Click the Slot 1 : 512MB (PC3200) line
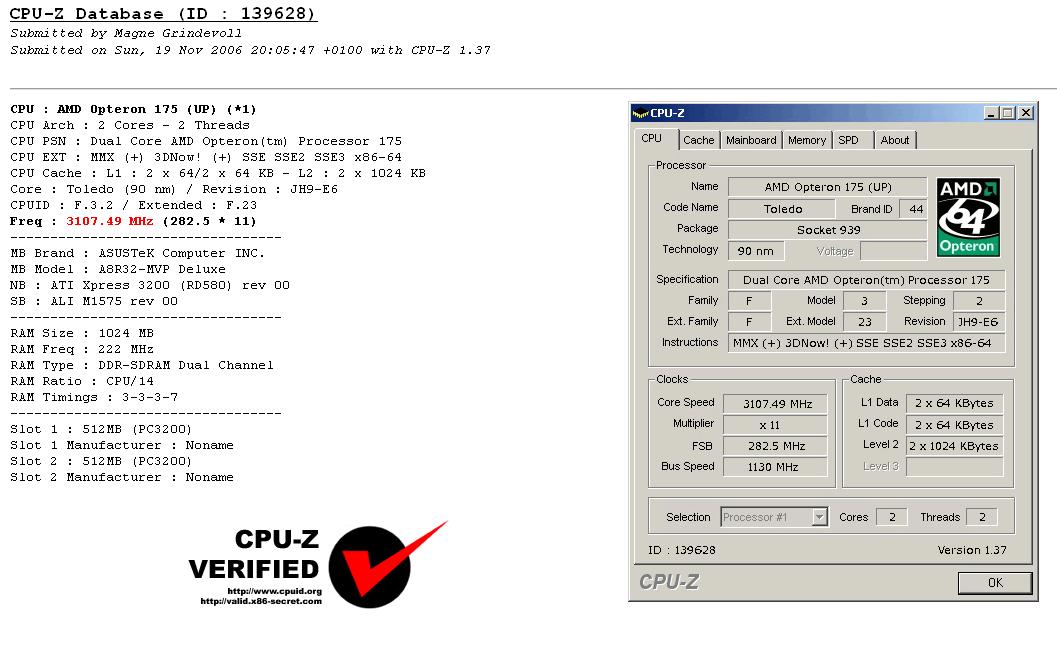 coord(101,429)
